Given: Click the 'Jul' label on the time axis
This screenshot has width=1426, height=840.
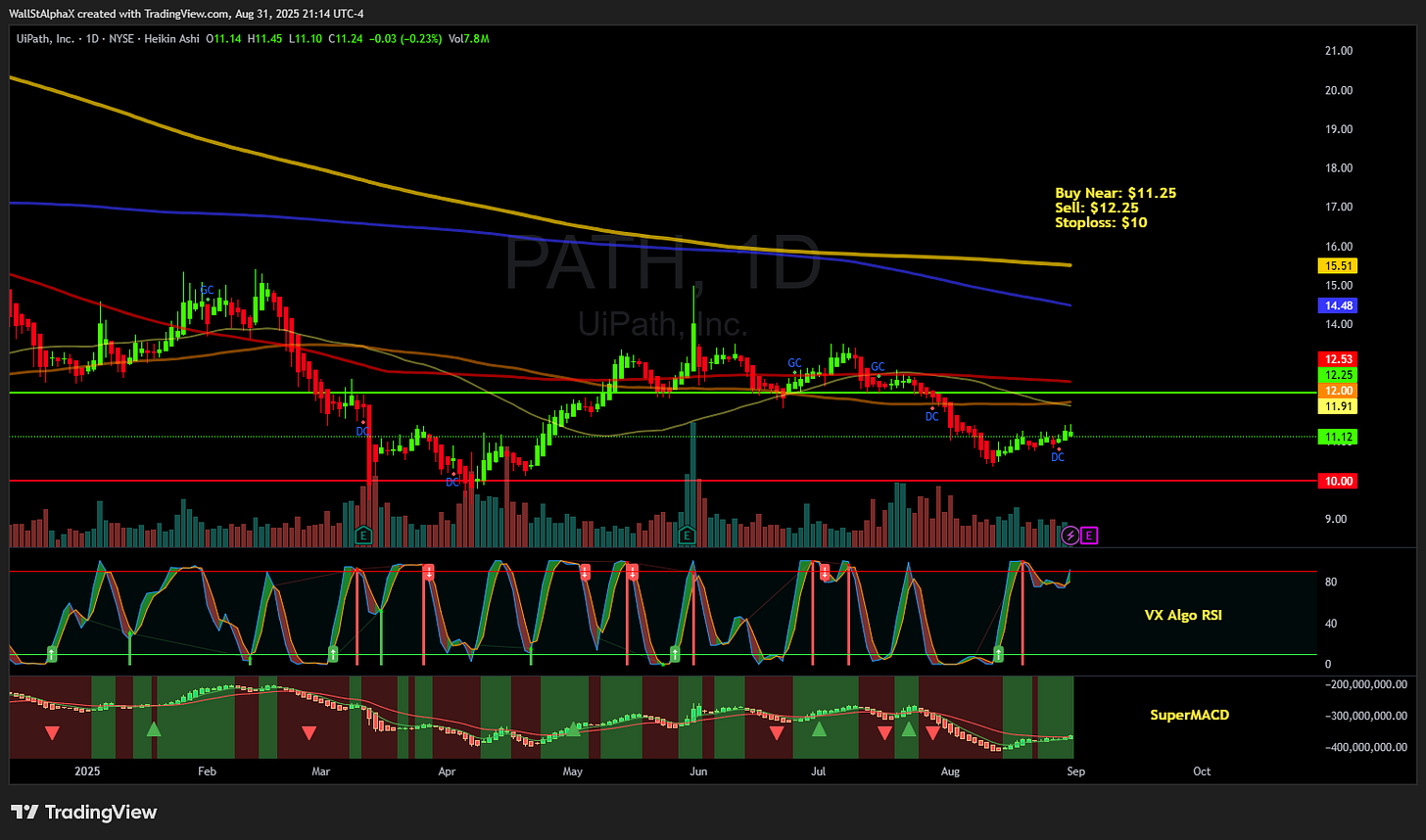Looking at the screenshot, I should (x=818, y=771).
